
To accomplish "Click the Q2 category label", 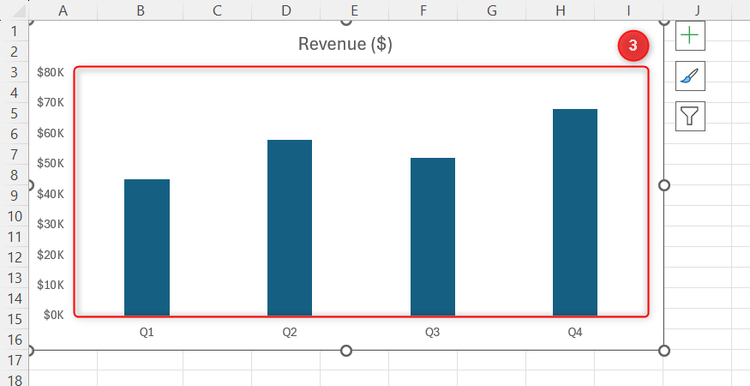I will click(x=289, y=332).
